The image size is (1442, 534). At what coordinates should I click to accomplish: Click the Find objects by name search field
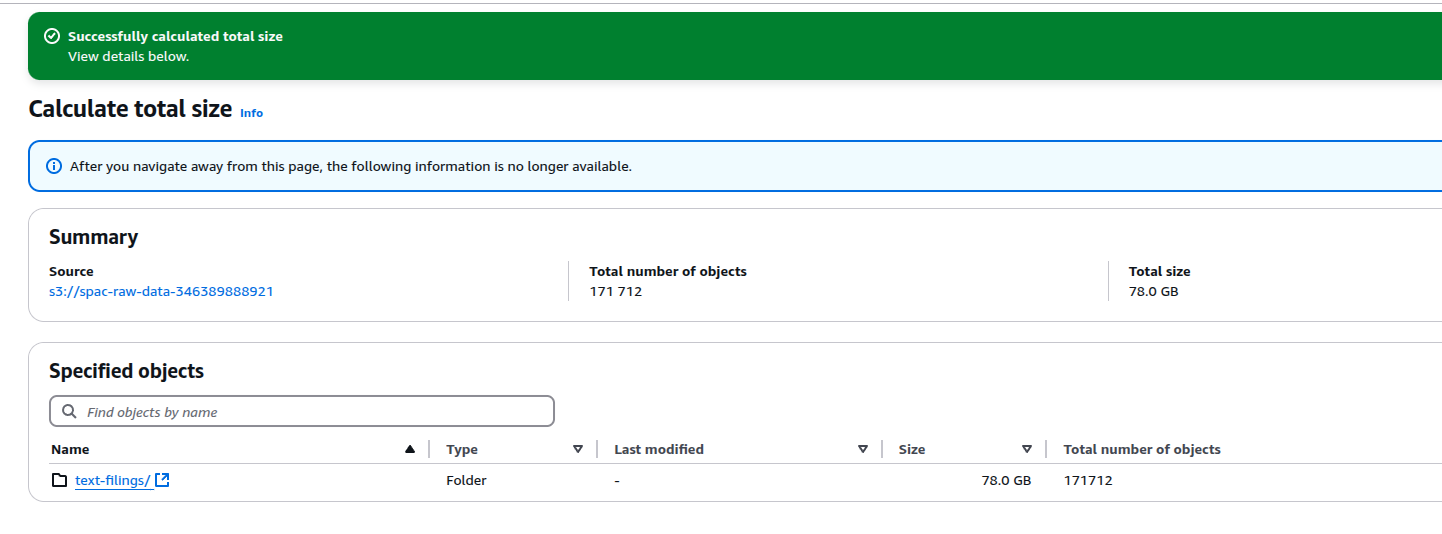(x=302, y=412)
